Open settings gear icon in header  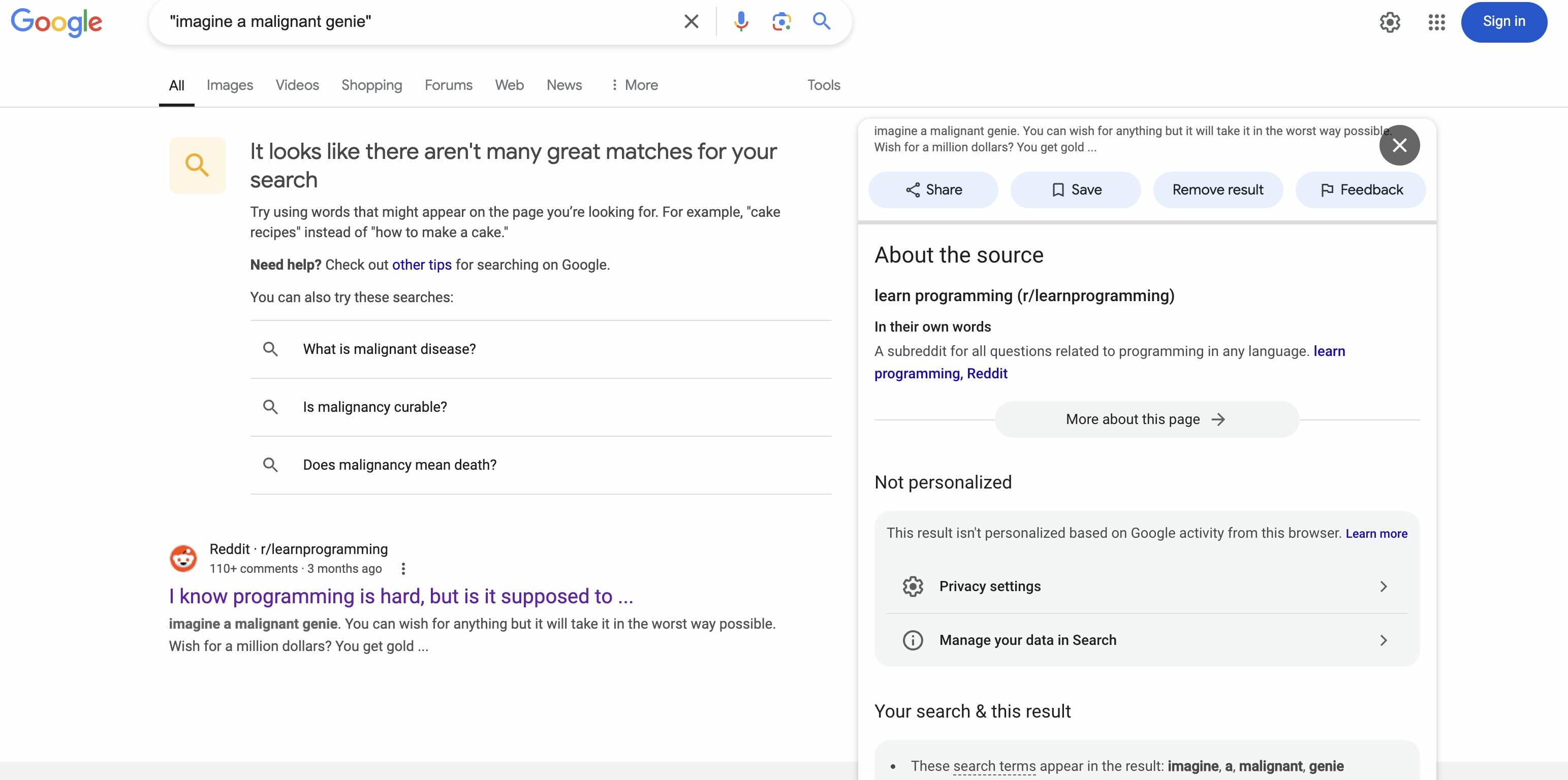pos(1390,22)
